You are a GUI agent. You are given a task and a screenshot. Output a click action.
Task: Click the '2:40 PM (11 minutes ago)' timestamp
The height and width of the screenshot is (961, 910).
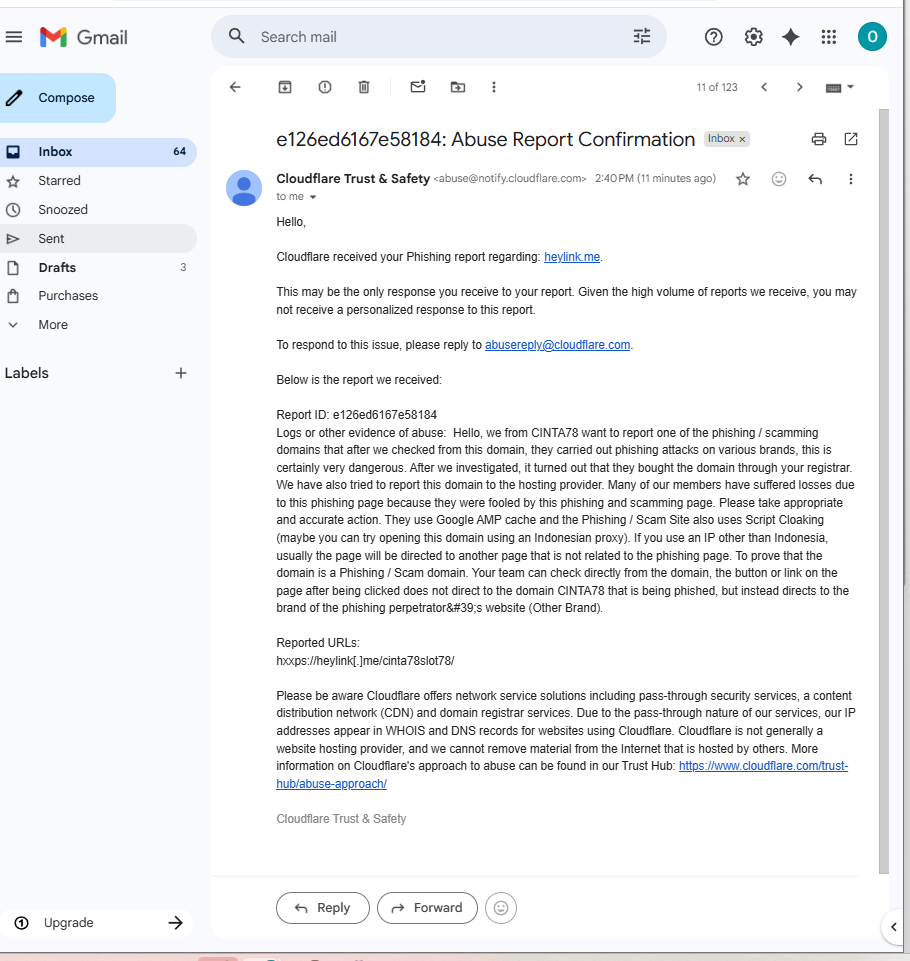click(655, 178)
